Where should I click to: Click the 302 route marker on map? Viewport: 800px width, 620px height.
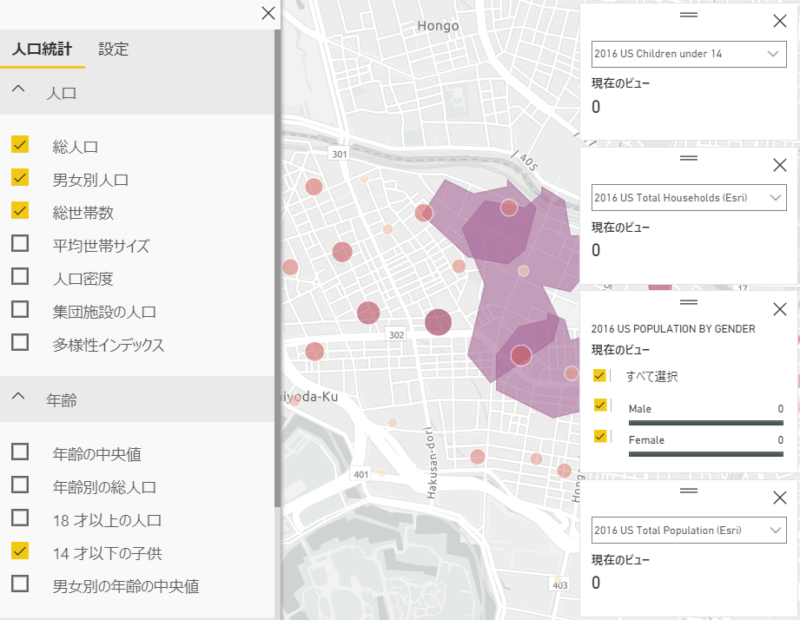(x=396, y=335)
